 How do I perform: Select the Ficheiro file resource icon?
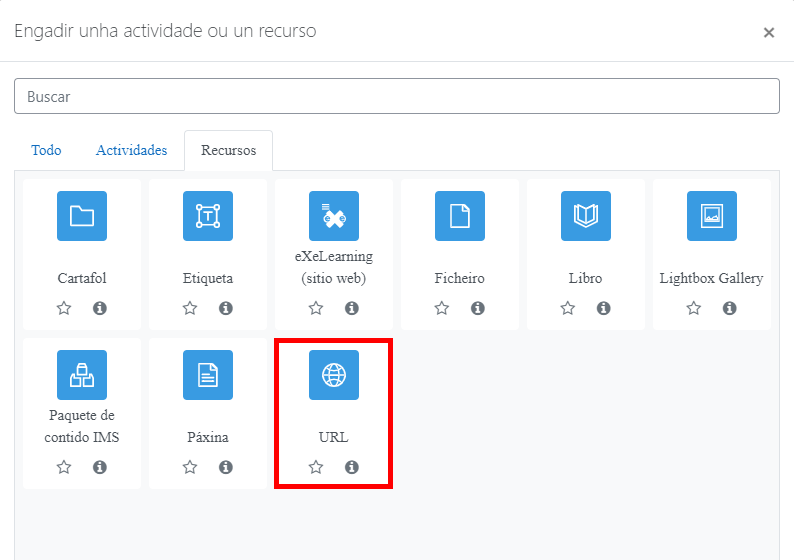click(460, 216)
